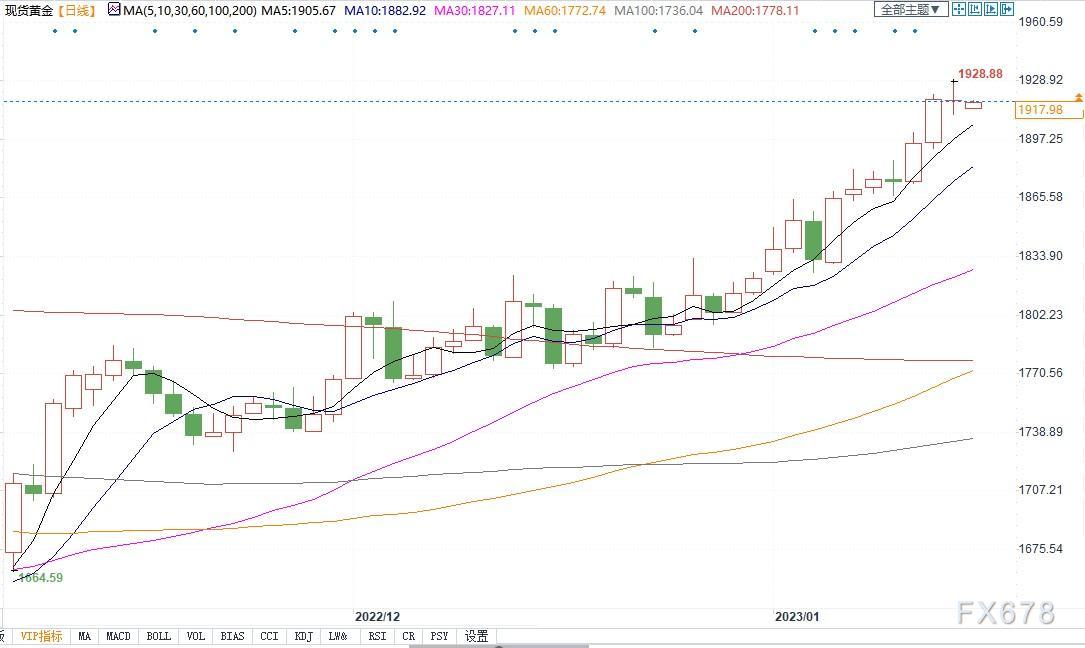1085x648 pixels.
Task: Click the MA indicator icon beside 日线
Action: [x=114, y=10]
